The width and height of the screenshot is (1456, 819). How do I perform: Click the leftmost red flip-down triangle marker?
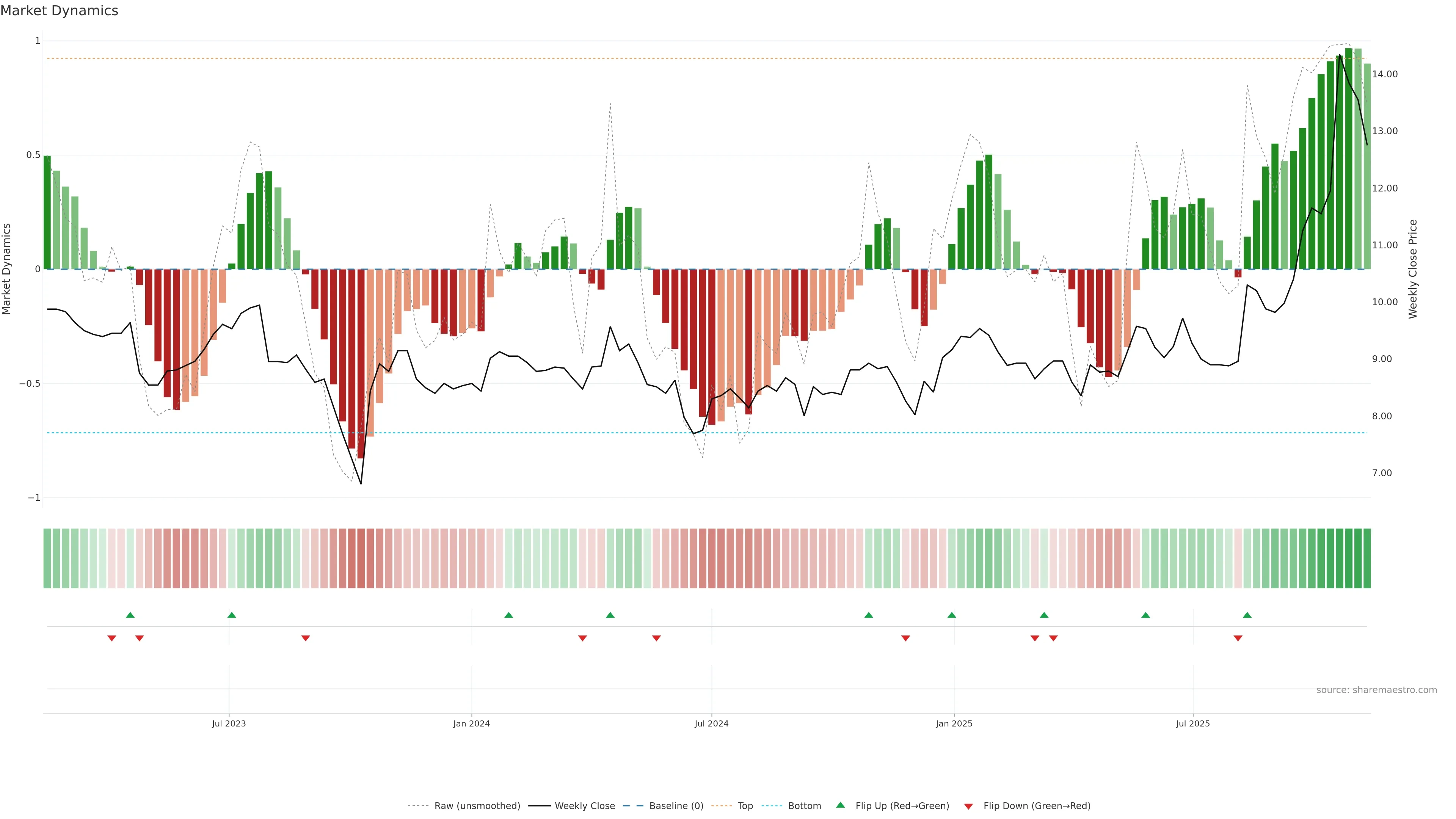point(112,638)
